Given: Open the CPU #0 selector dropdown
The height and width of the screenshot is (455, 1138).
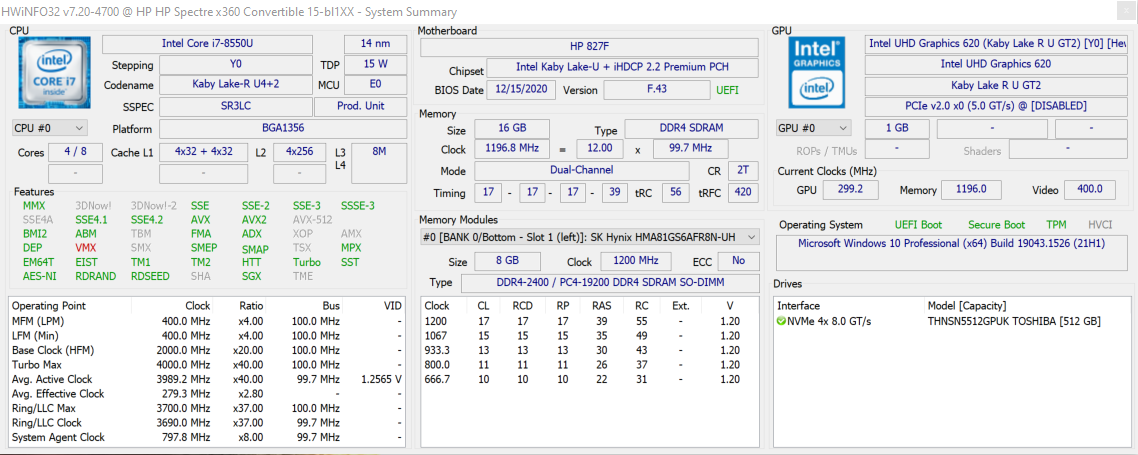Looking at the screenshot, I should click(x=49, y=128).
